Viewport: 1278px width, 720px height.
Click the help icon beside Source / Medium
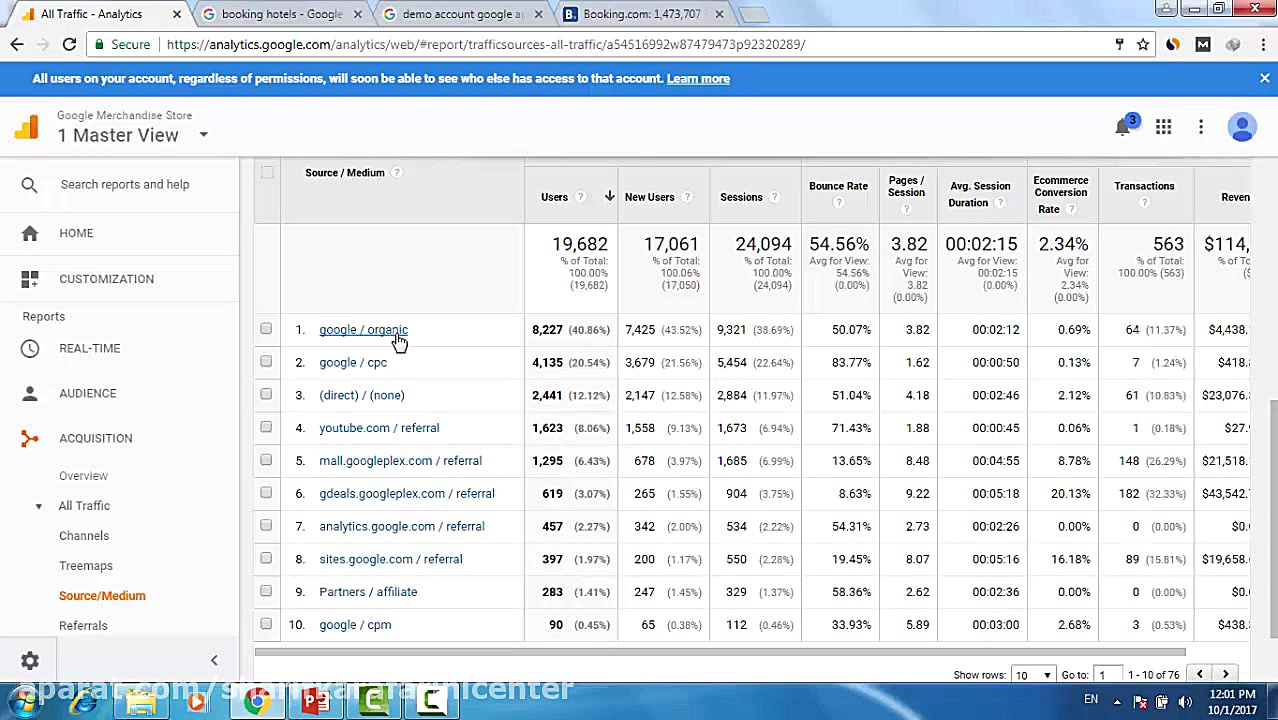[x=396, y=173]
